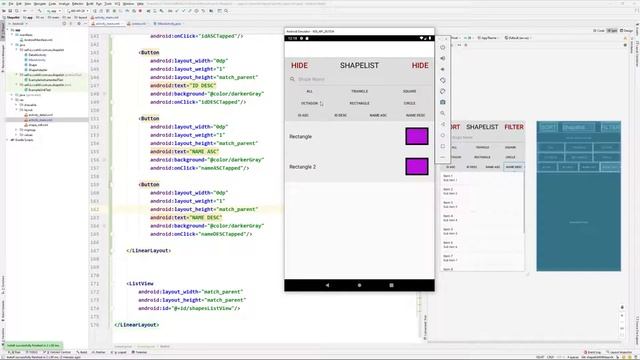Tap the CIRCLE filter button in emulator
Screen dimensions: 640x360
pyautogui.click(x=409, y=103)
